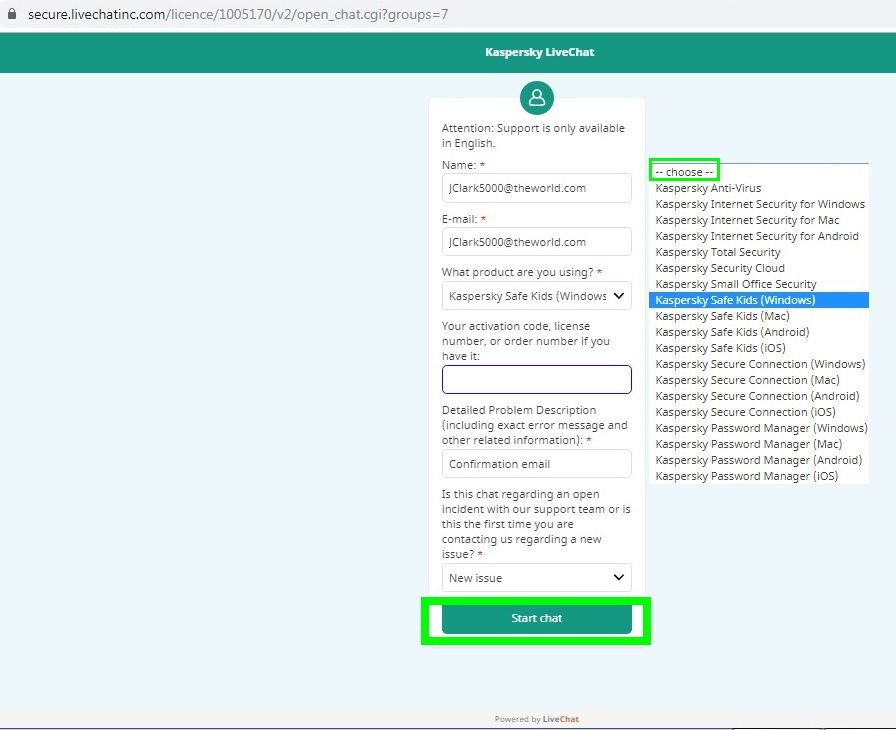Select Kaspersky Safe Kids (iOS)
This screenshot has height=730, width=896.
tap(759, 348)
